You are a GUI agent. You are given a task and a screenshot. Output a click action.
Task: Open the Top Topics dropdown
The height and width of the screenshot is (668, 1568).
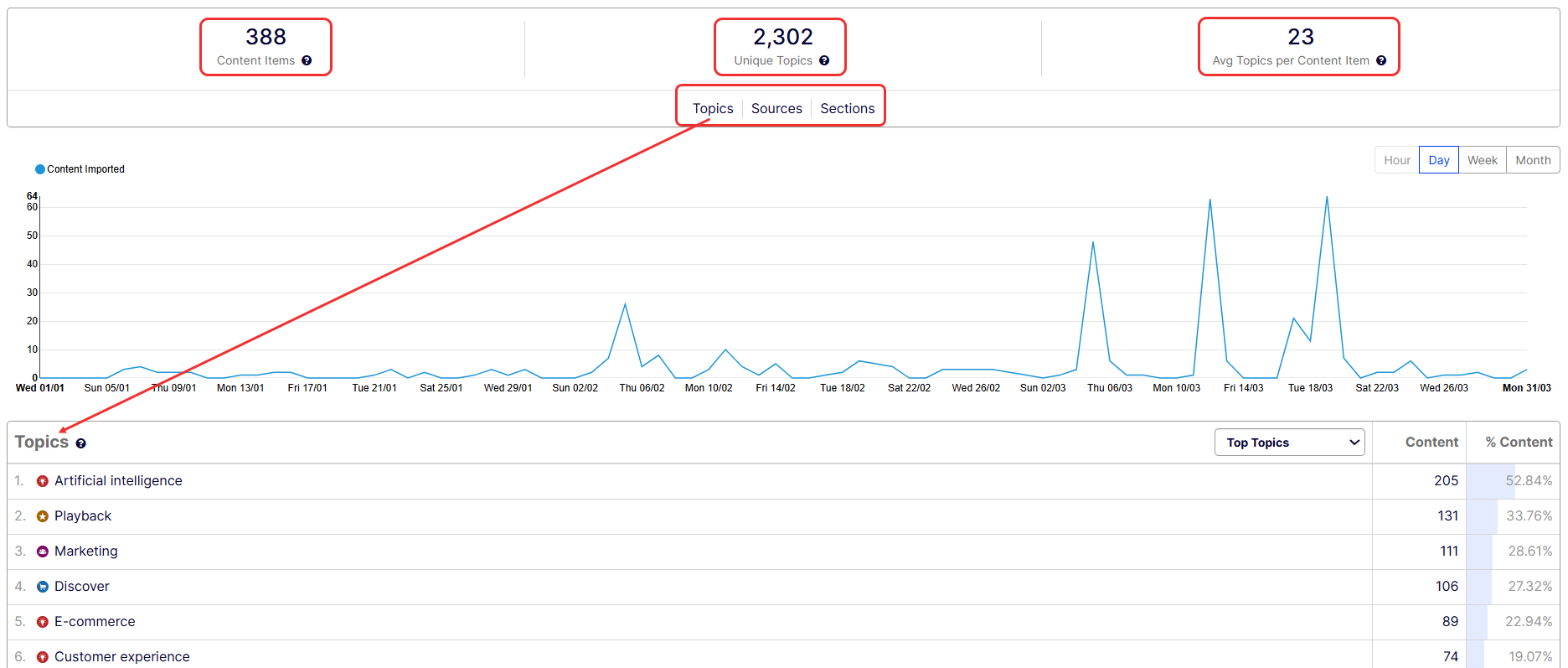[x=1289, y=443]
